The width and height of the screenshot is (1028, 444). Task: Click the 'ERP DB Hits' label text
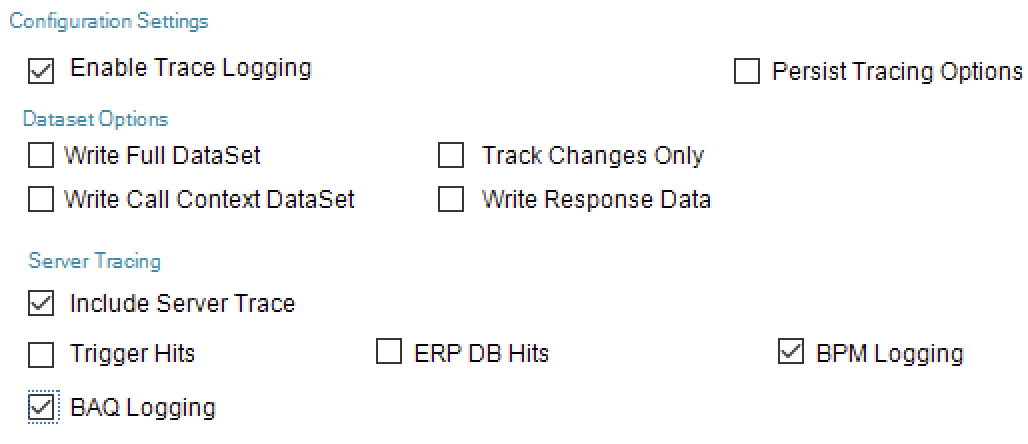[481, 354]
